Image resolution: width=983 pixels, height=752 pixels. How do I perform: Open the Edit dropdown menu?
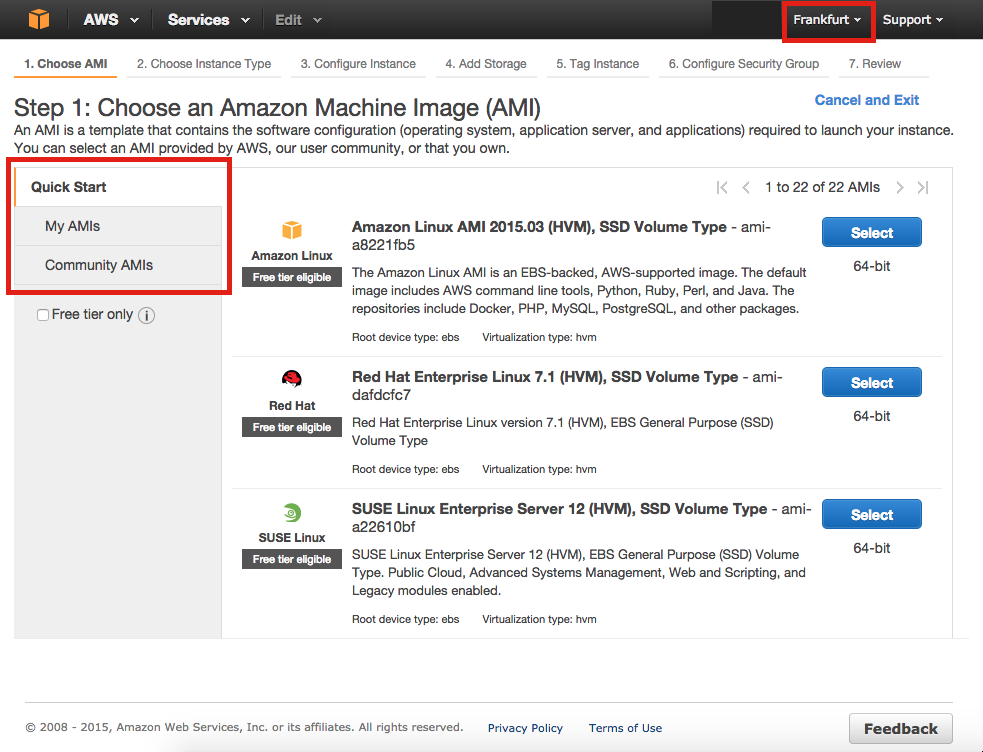(298, 20)
